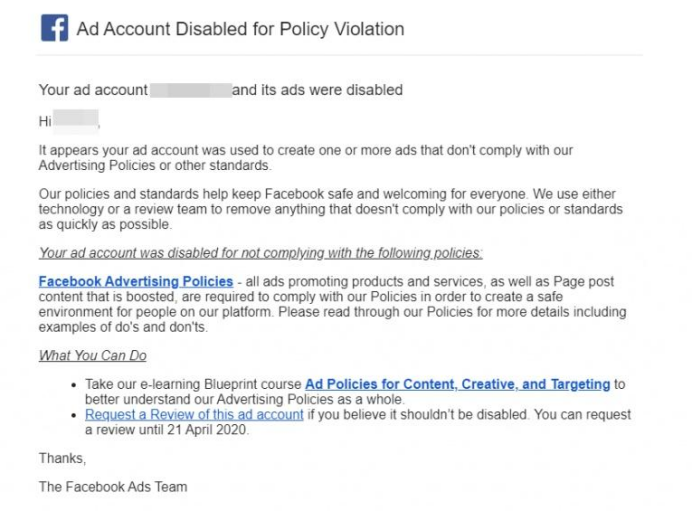This screenshot has height=511, width=692.
Task: Click the paragraph starting 'Our policies and standards'
Action: coord(330,209)
